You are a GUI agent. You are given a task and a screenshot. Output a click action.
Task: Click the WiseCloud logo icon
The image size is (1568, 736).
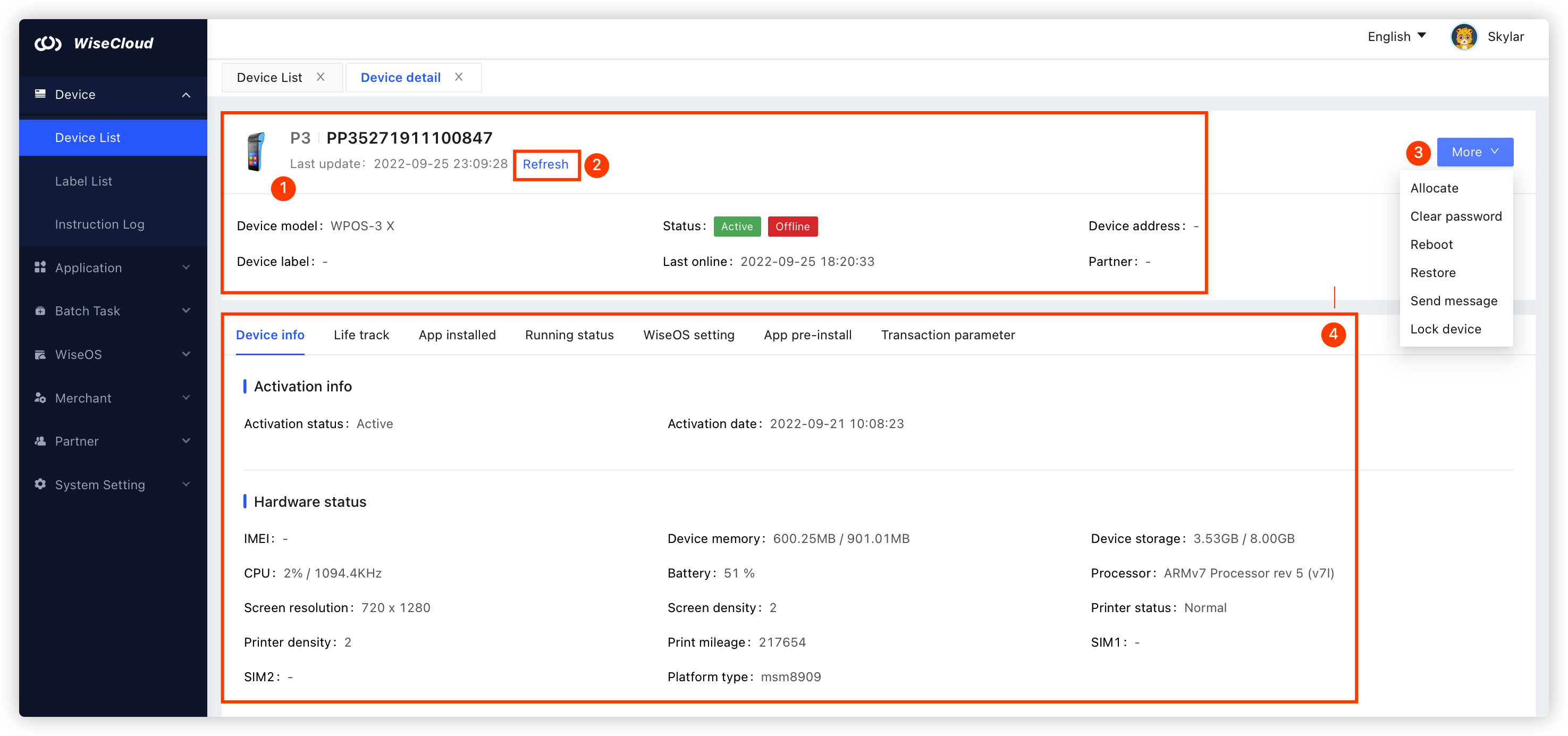48,43
